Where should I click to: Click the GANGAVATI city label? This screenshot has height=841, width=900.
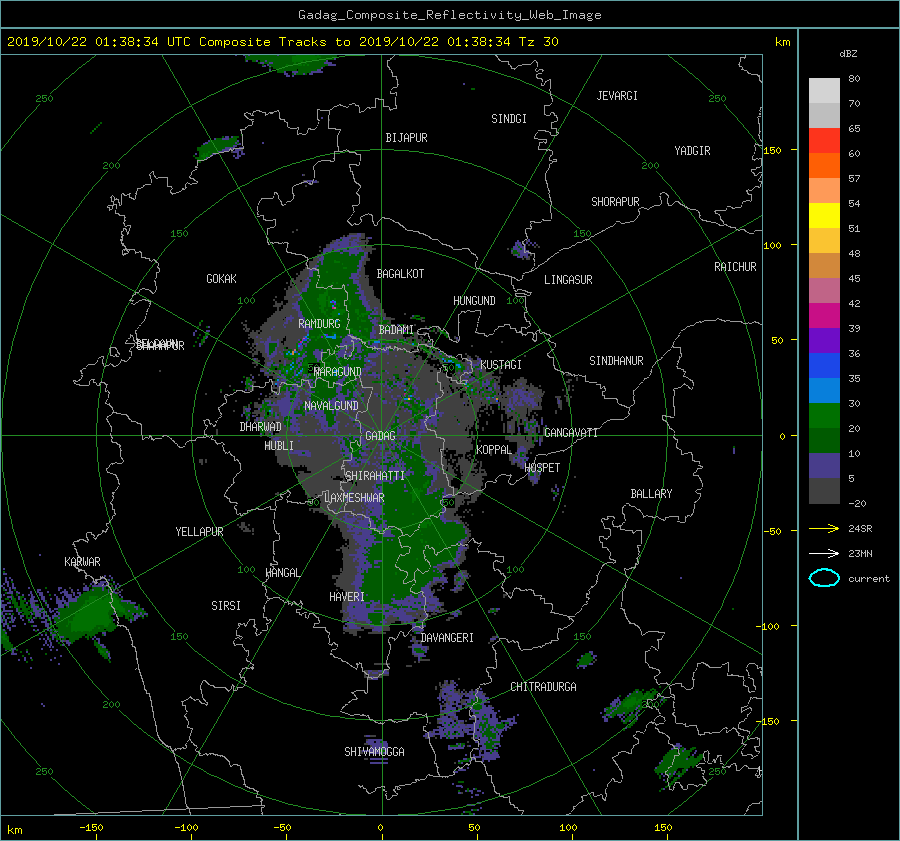(571, 433)
